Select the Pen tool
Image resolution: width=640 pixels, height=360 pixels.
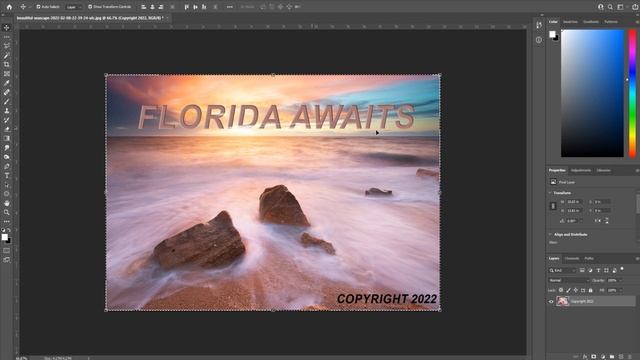pos(7,166)
